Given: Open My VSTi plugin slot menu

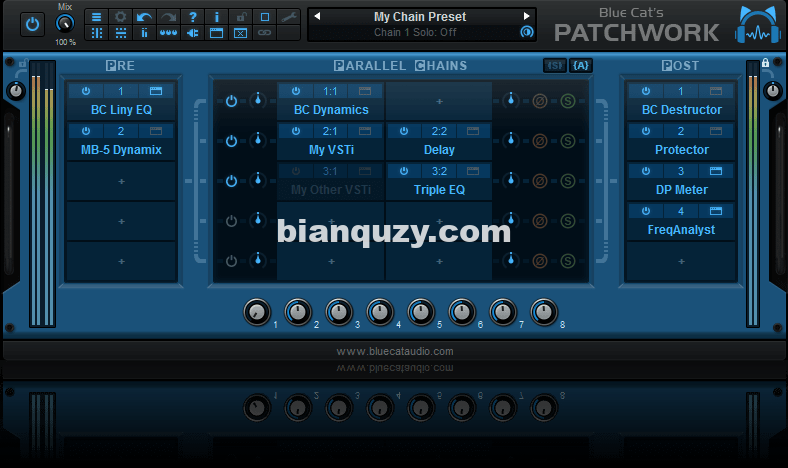Looking at the screenshot, I should tap(331, 150).
